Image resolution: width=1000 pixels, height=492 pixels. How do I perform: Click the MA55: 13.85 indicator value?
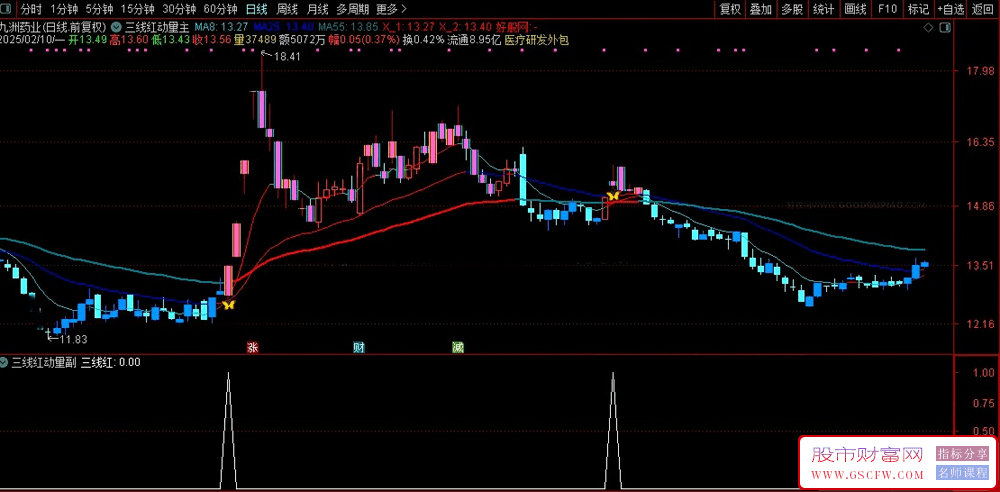(x=348, y=27)
